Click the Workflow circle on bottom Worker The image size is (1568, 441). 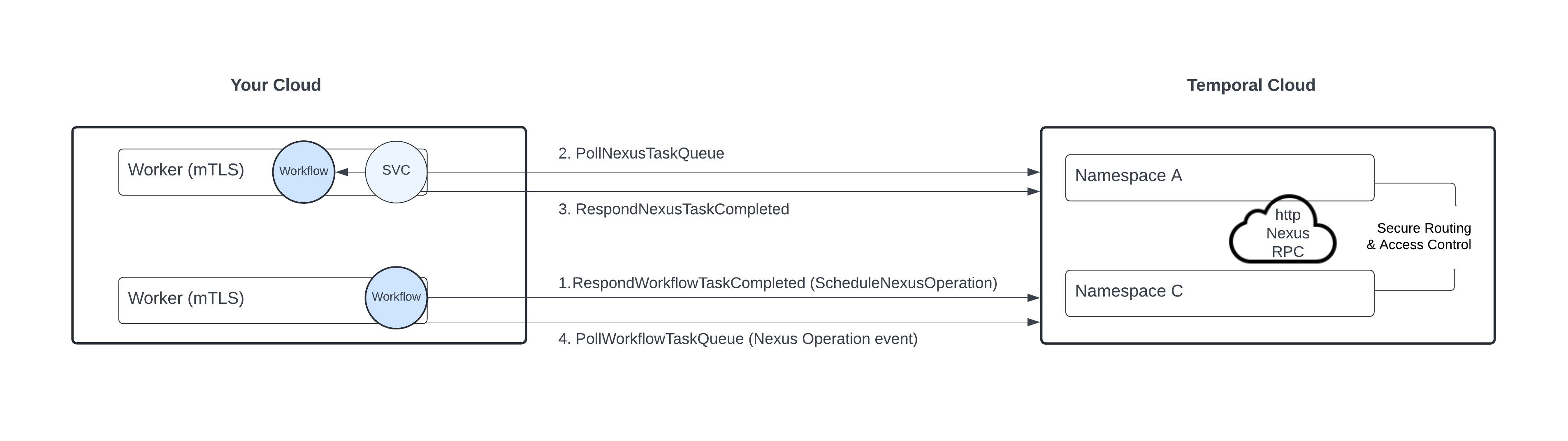[396, 298]
